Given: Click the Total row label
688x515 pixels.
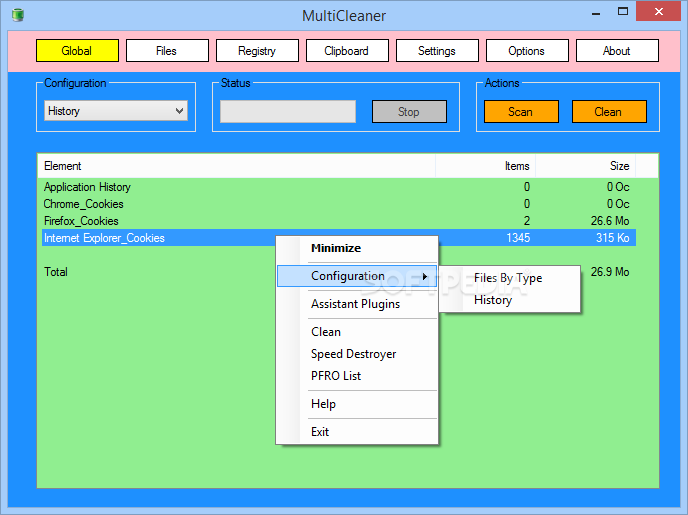Looking at the screenshot, I should (x=56, y=272).
